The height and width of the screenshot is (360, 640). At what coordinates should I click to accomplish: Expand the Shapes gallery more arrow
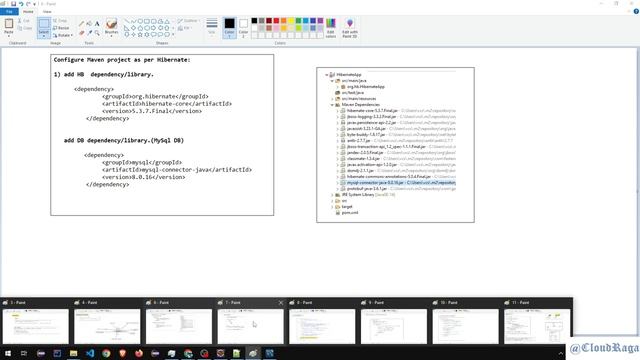pos(173,35)
